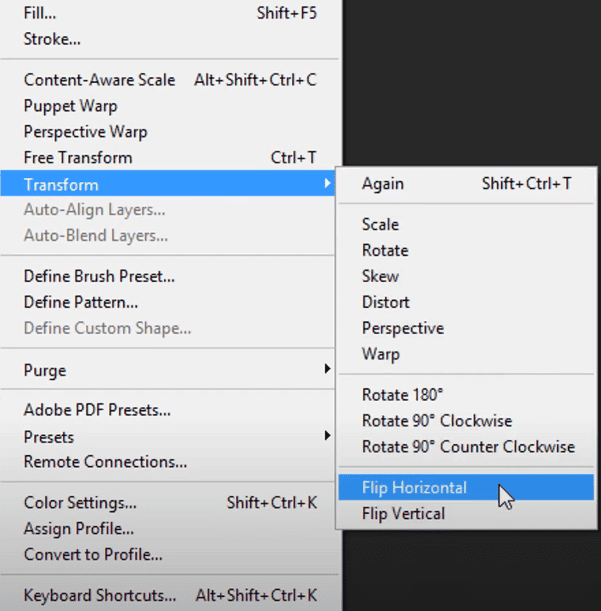Activate Free Transform
This screenshot has width=601, height=611.
click(x=77, y=158)
